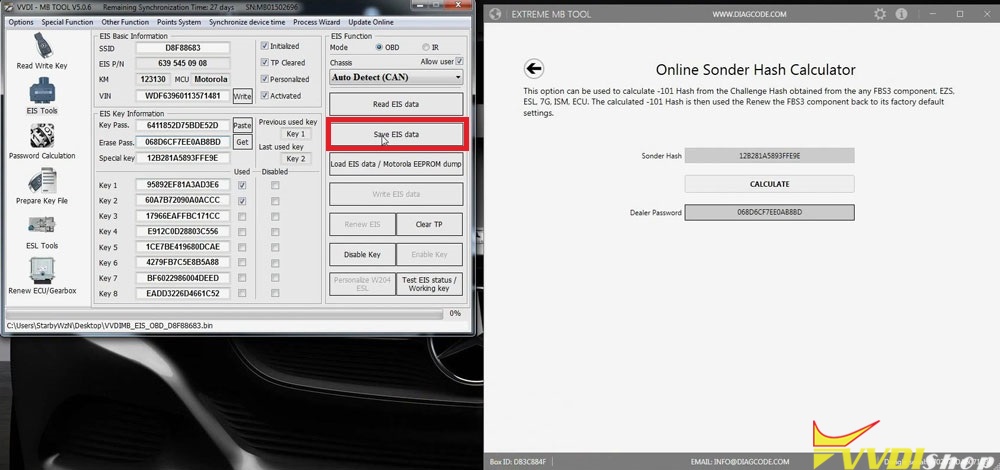
Task: Select the IR mode radio button
Action: pos(426,47)
